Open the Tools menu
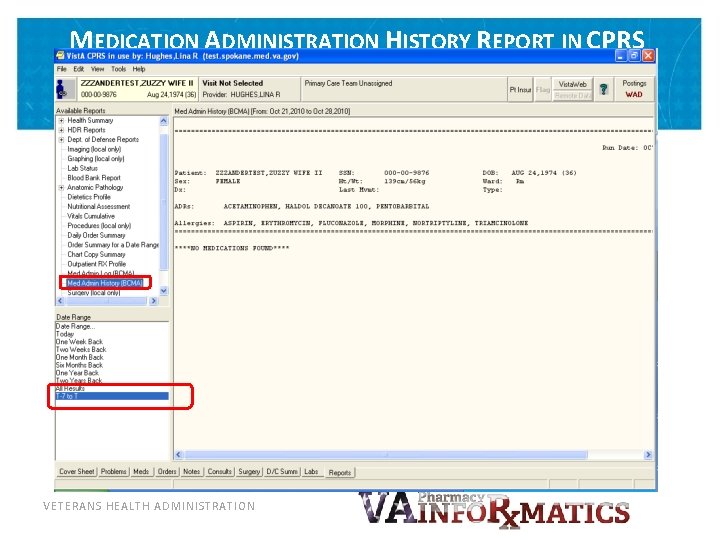Screen dimensions: 720x540 pyautogui.click(x=118, y=69)
